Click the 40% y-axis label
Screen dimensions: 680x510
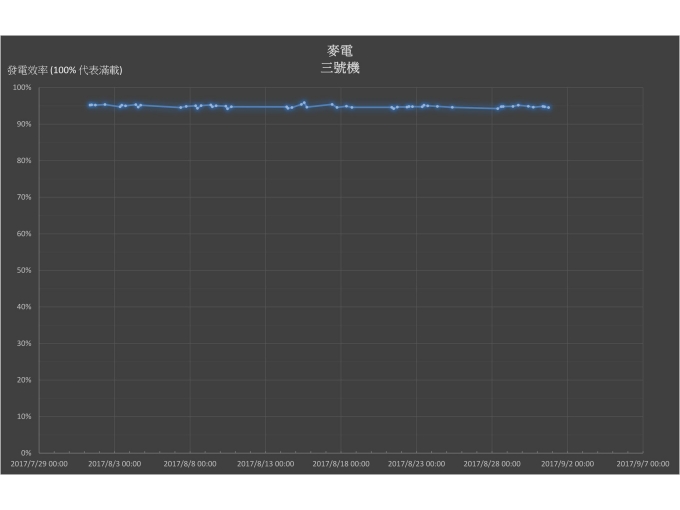(24, 307)
